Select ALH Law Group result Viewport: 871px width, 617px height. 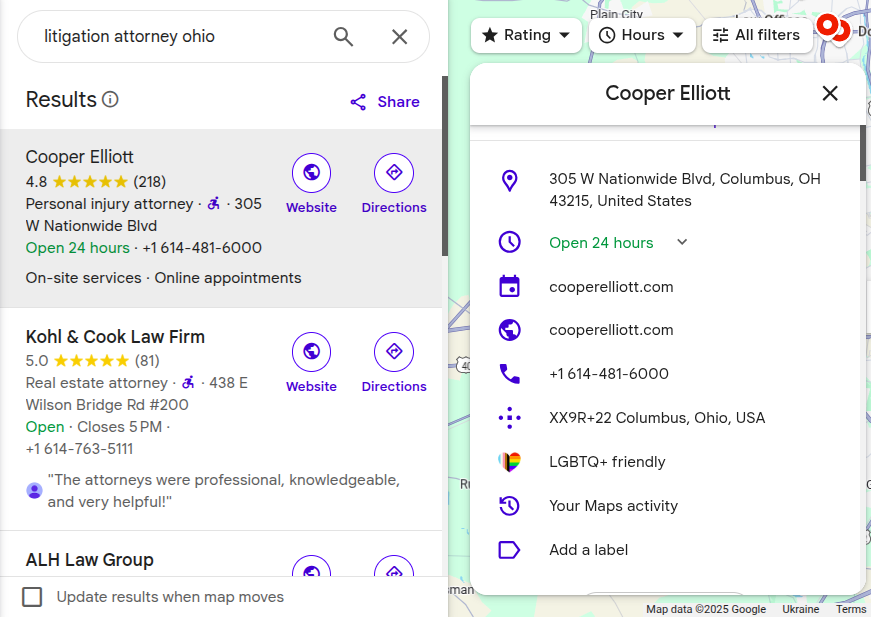pos(89,560)
